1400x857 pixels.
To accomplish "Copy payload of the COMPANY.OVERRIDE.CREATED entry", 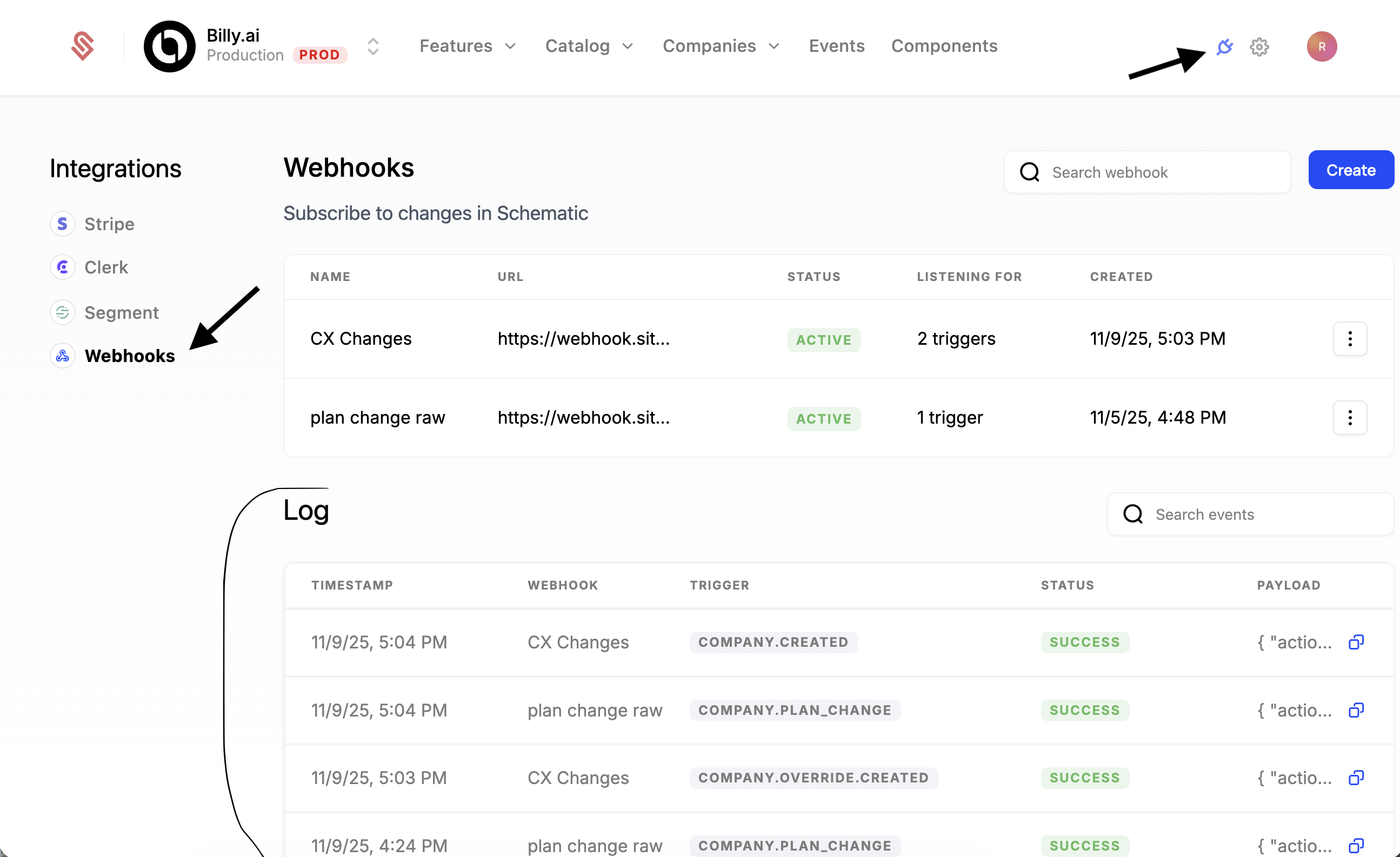I will 1357,778.
